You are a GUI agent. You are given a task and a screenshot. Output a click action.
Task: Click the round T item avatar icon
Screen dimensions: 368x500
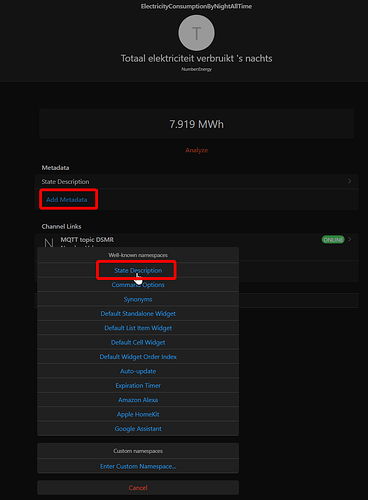pos(196,33)
